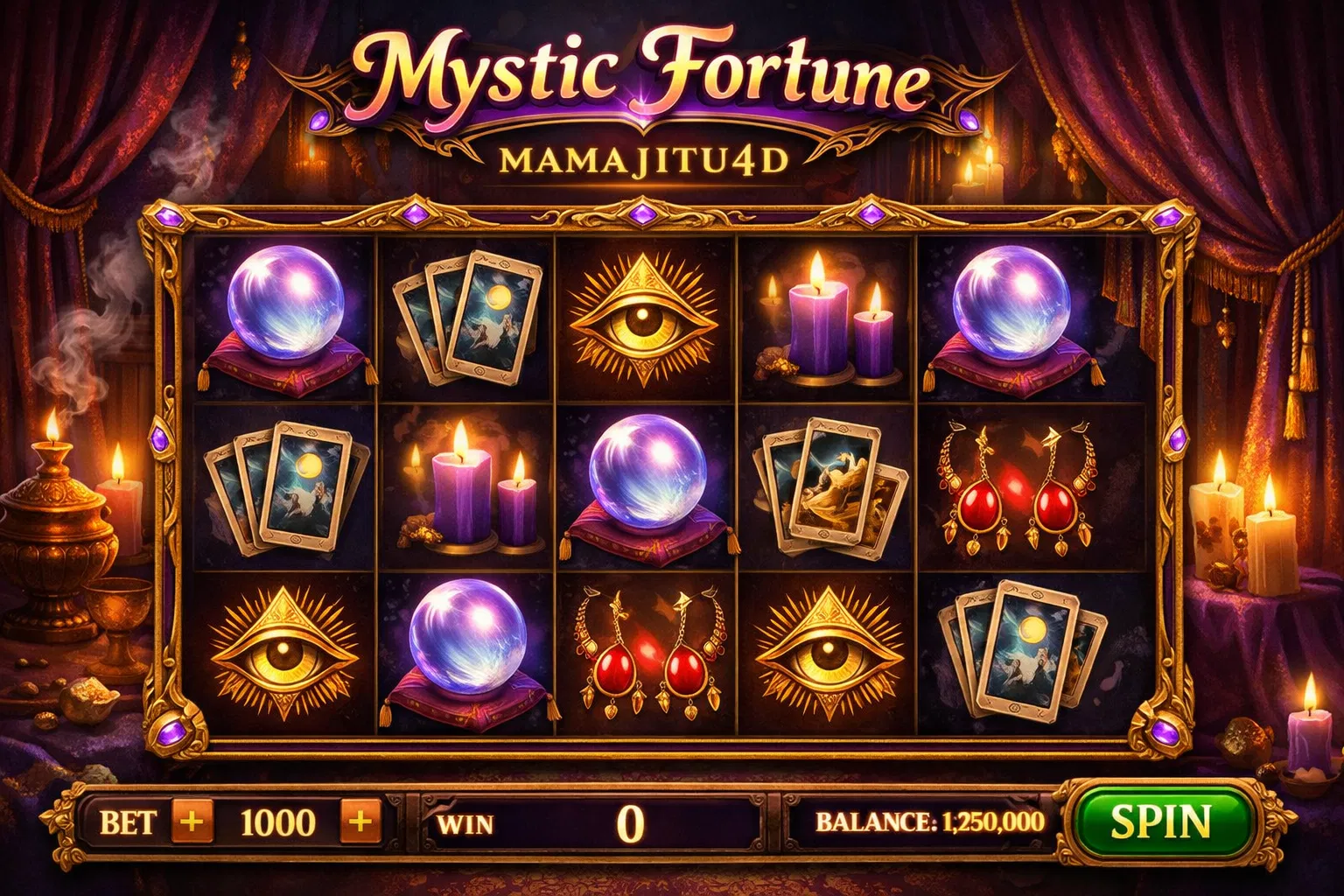Viewport: 1344px width, 896px height.
Task: Select the purple candles symbol in the top row
Action: (x=829, y=322)
